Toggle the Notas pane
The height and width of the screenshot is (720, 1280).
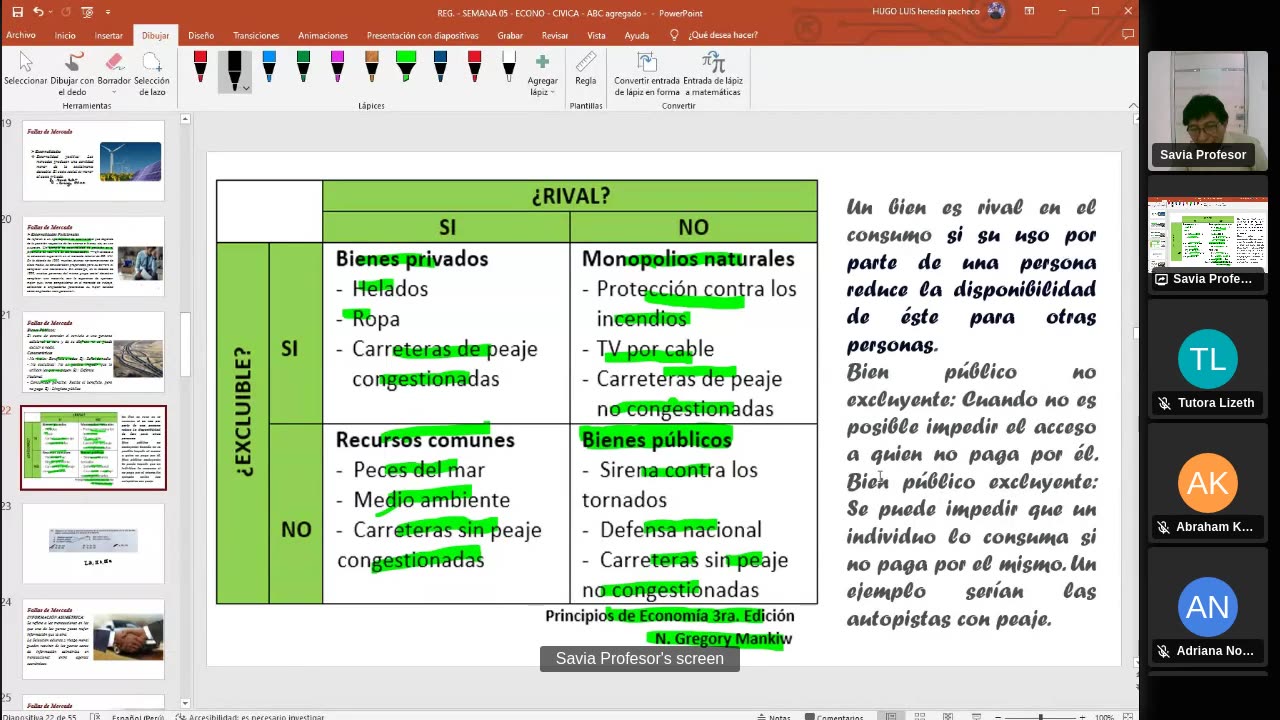point(773,717)
